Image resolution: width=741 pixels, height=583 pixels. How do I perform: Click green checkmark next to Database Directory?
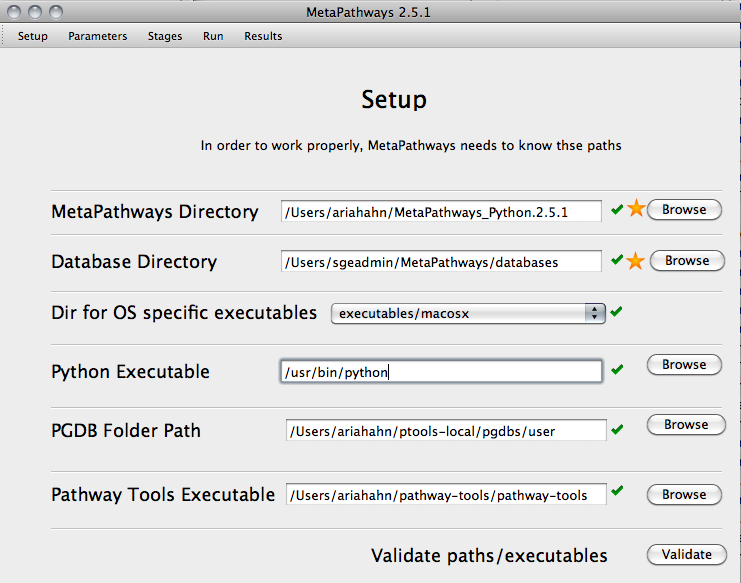pos(617,259)
